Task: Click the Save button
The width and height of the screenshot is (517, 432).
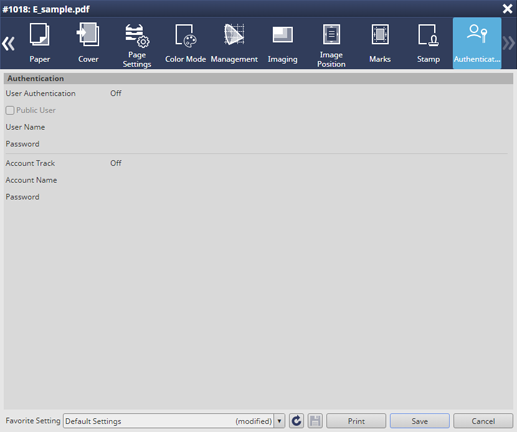Action: (420, 421)
